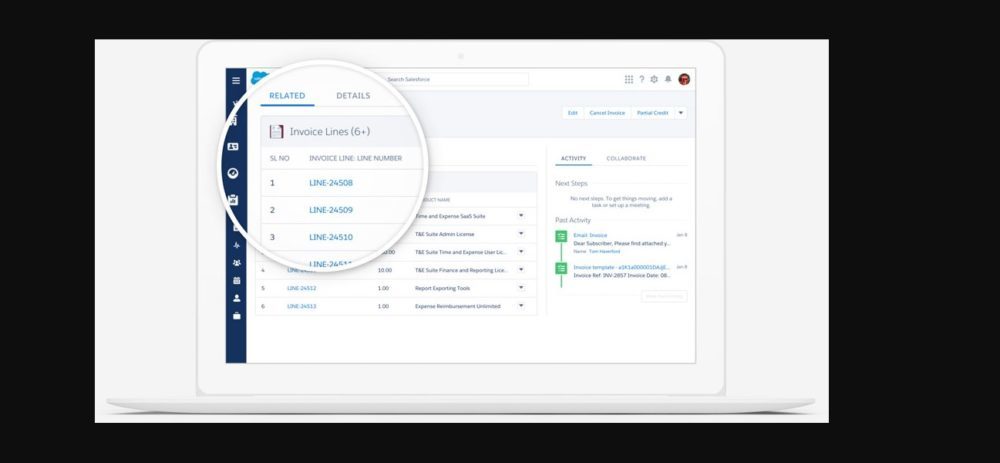Click the briefcase icon in sidebar
Viewport: 1000px width, 463px height.
[x=236, y=316]
